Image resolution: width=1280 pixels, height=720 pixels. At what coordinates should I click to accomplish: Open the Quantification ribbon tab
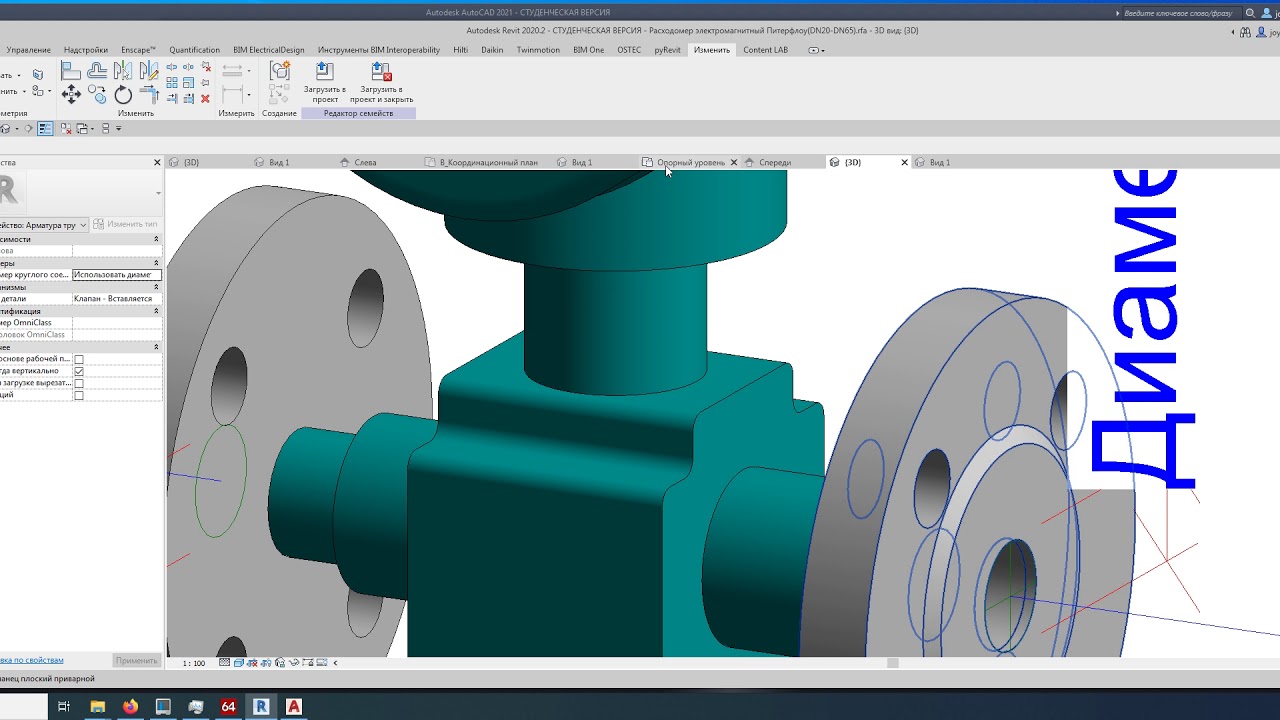pyautogui.click(x=194, y=50)
